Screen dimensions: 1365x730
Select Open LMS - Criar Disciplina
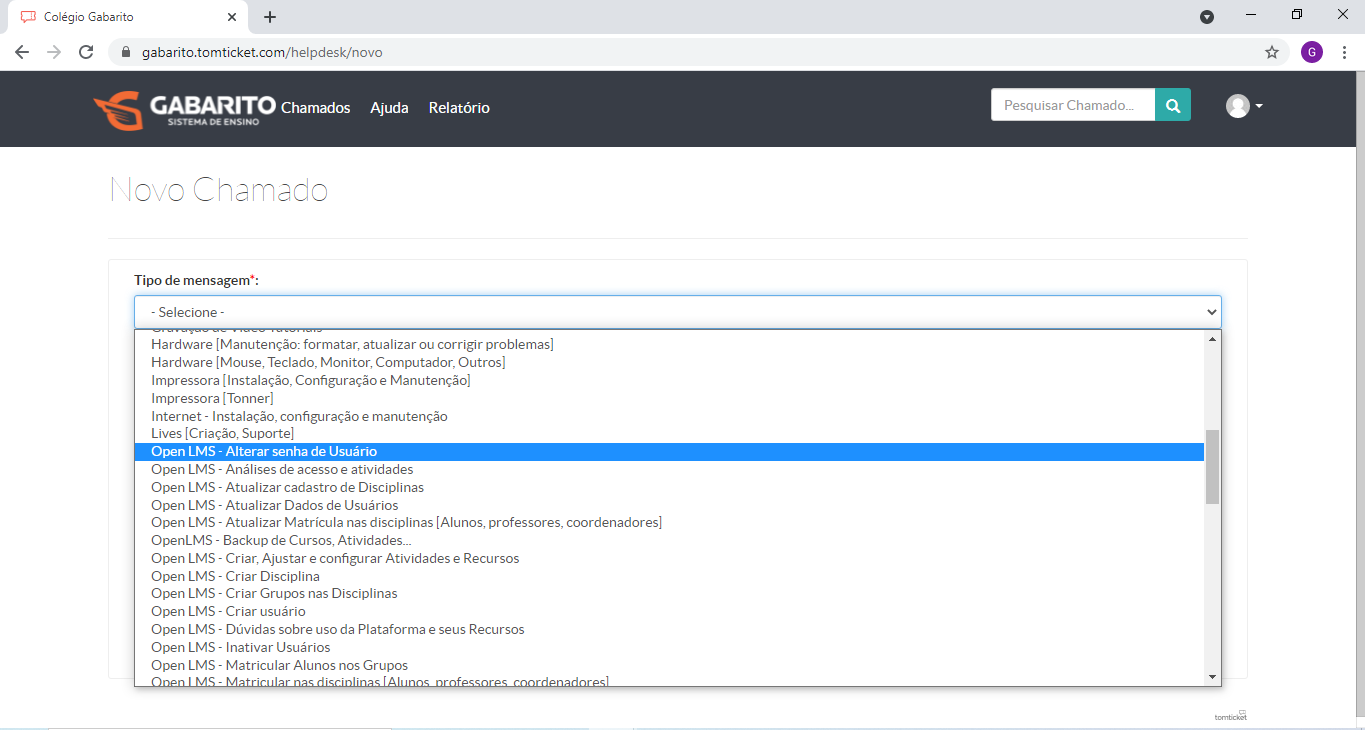pyautogui.click(x=669, y=577)
